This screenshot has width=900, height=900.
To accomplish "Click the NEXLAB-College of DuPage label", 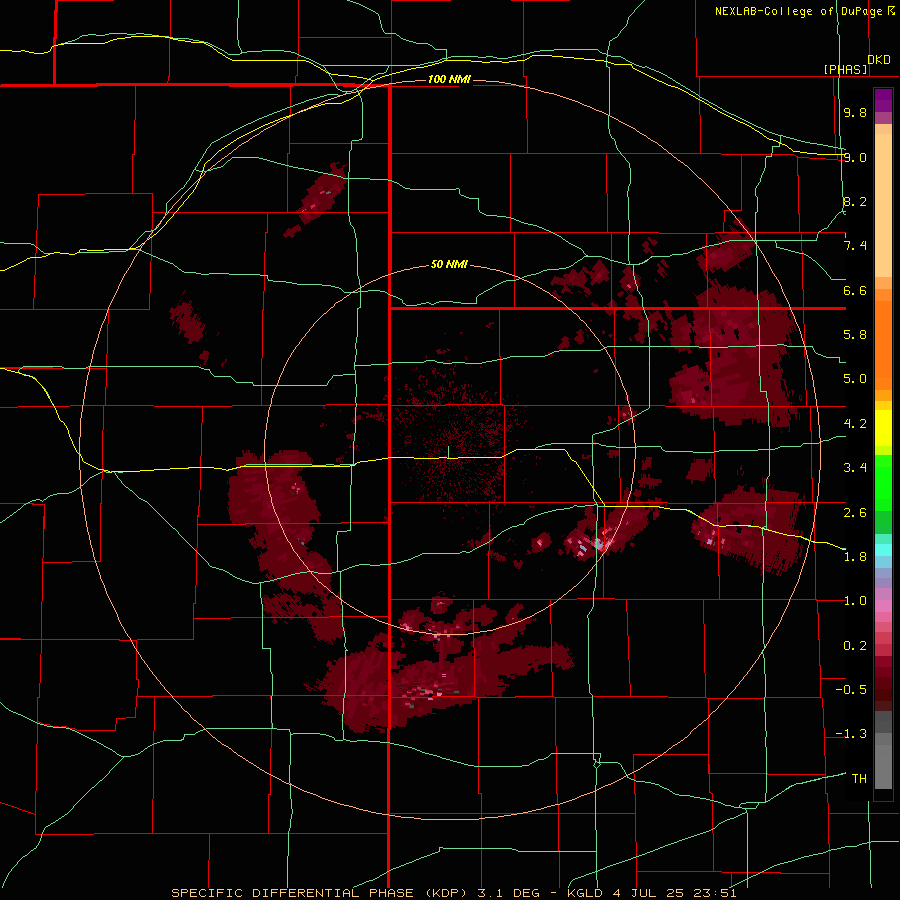I will click(799, 11).
